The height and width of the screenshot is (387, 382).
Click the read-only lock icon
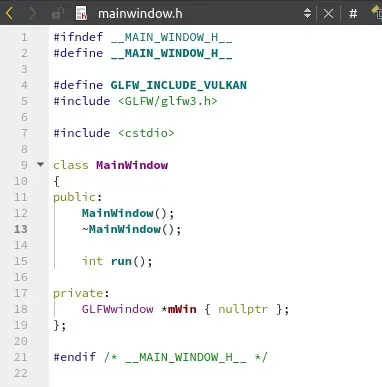tap(58, 14)
